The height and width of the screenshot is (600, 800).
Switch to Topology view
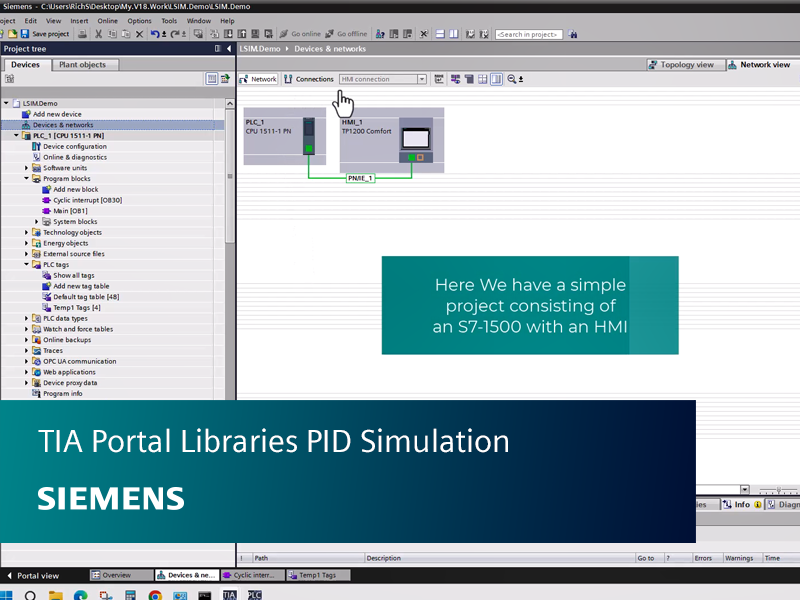(684, 64)
